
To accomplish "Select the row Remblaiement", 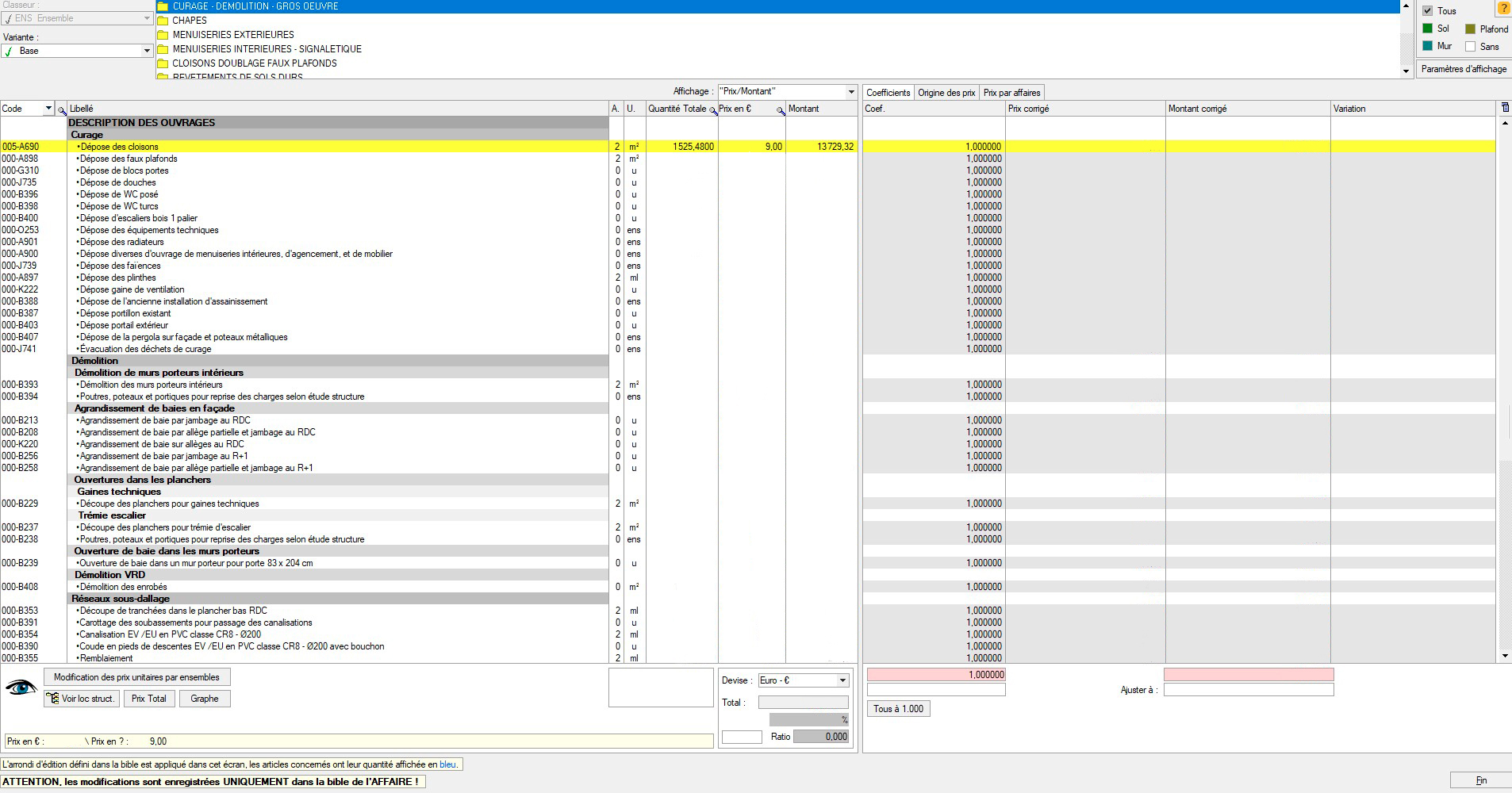I will click(428, 658).
